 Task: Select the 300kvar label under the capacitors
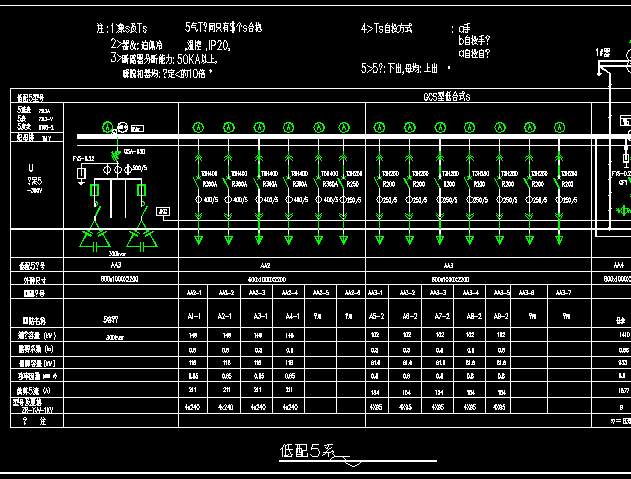point(117,254)
